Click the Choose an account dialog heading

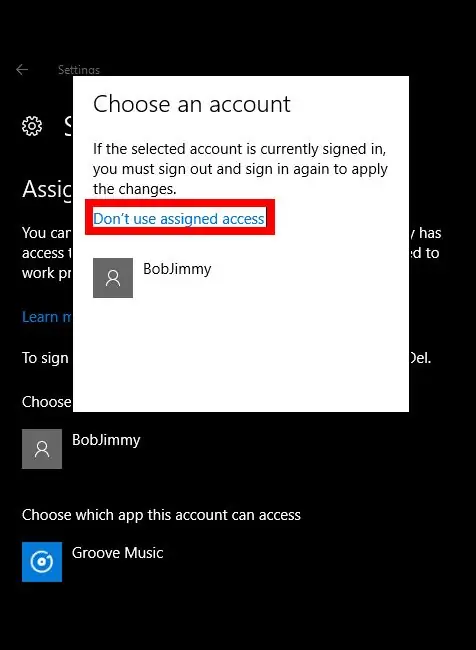point(192,104)
